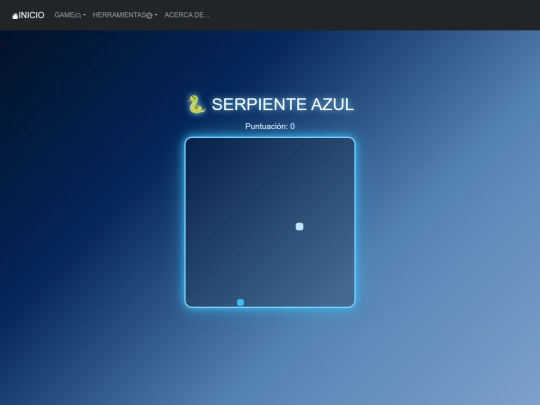Expand the HERRAMIENTAS dropdown menu
This screenshot has width=540, height=405.
pyautogui.click(x=125, y=15)
